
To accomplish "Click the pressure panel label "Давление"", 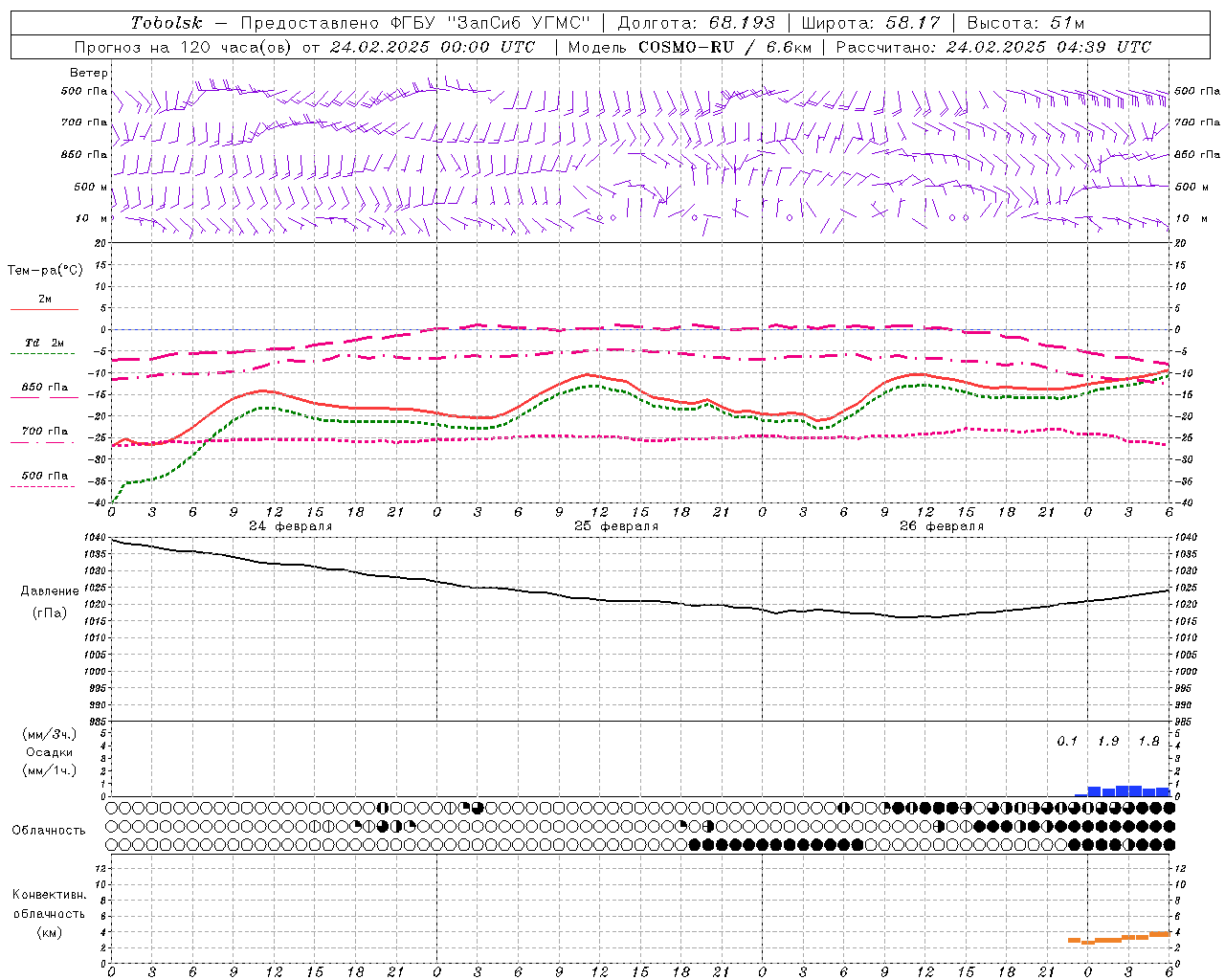I will [x=50, y=591].
